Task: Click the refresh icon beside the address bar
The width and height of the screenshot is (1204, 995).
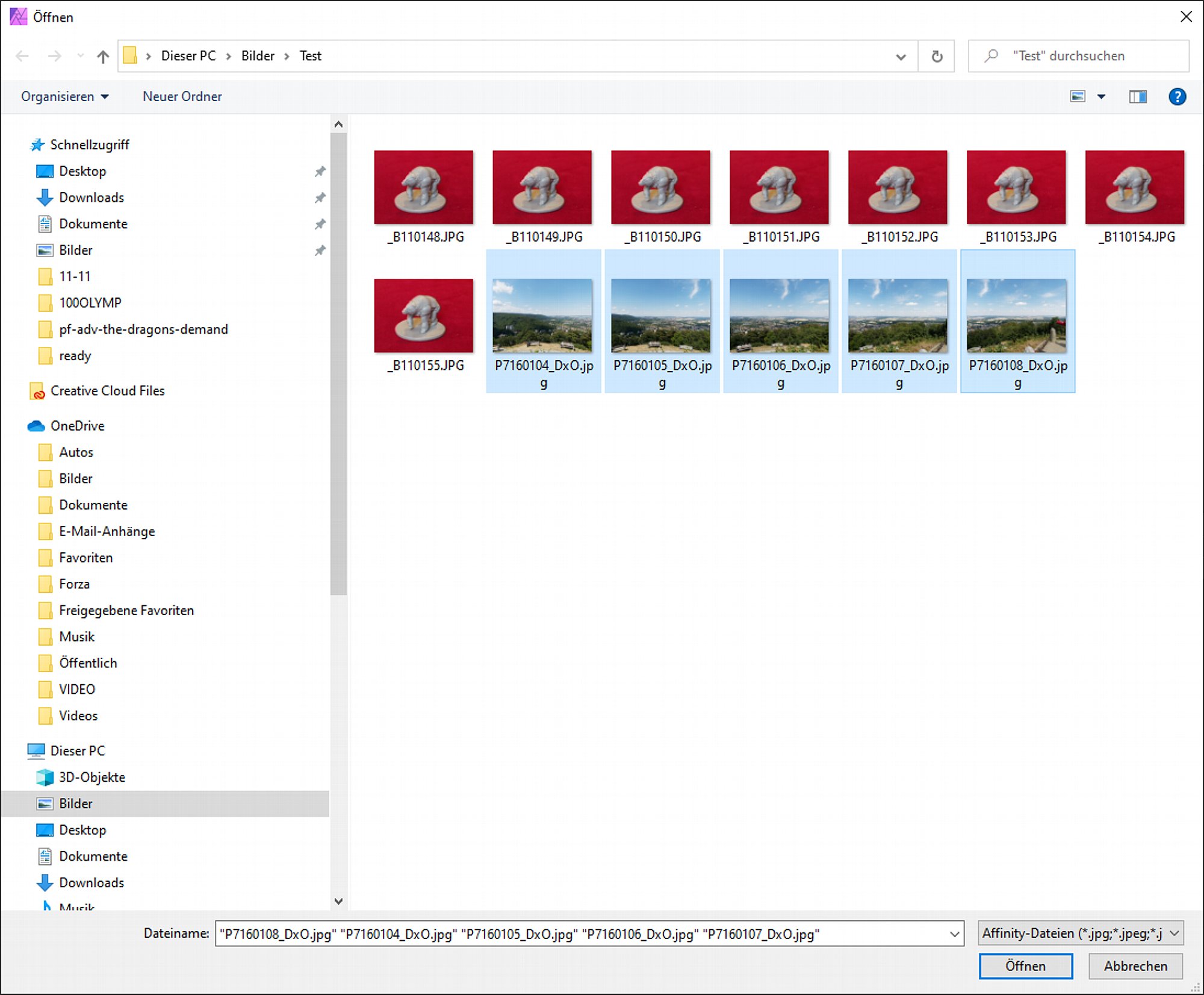Action: pos(937,56)
